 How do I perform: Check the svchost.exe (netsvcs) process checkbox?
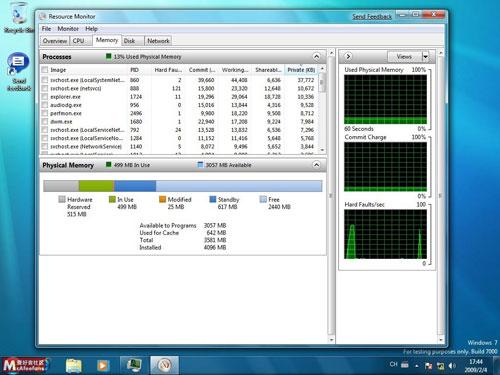point(45,88)
